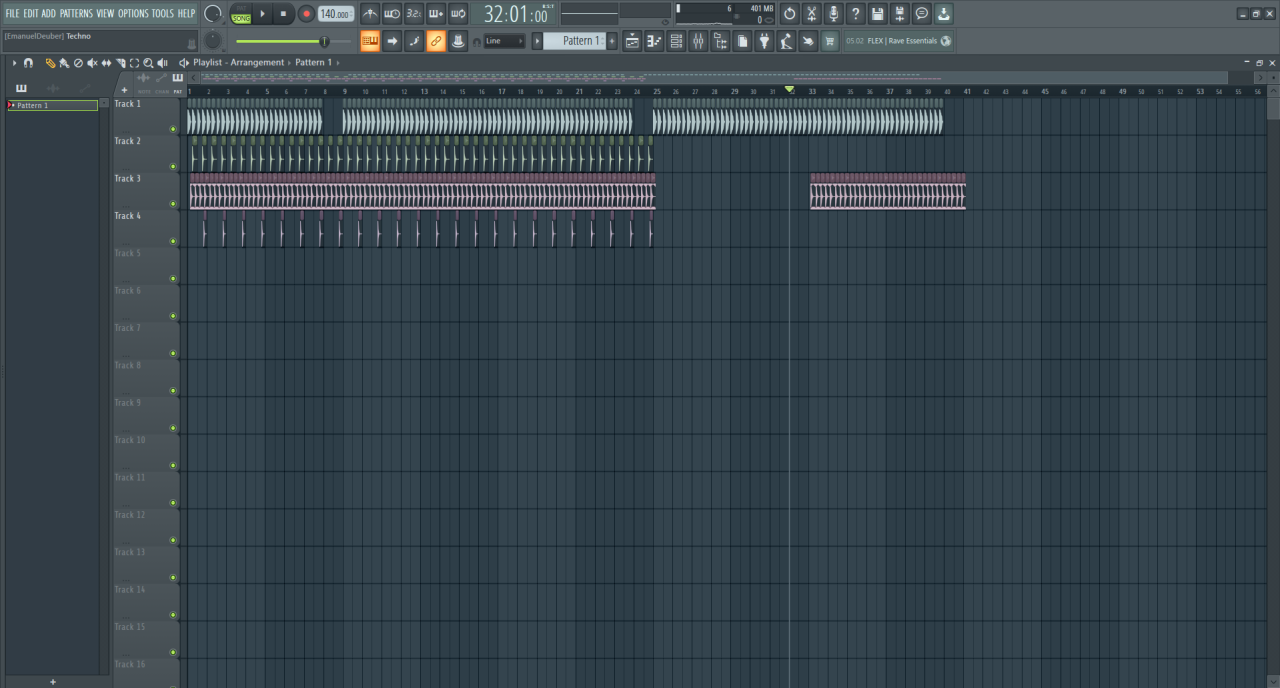The width and height of the screenshot is (1280, 688).
Task: Stop playback with the Stop button
Action: (284, 14)
